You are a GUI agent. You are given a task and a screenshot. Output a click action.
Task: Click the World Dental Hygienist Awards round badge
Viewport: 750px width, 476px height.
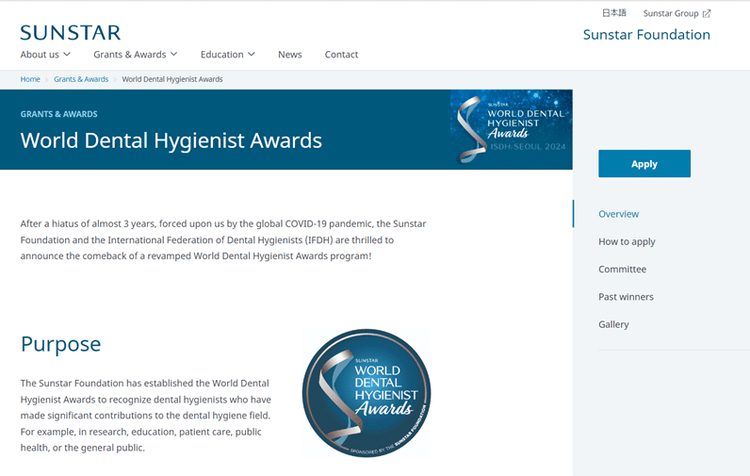(x=366, y=392)
